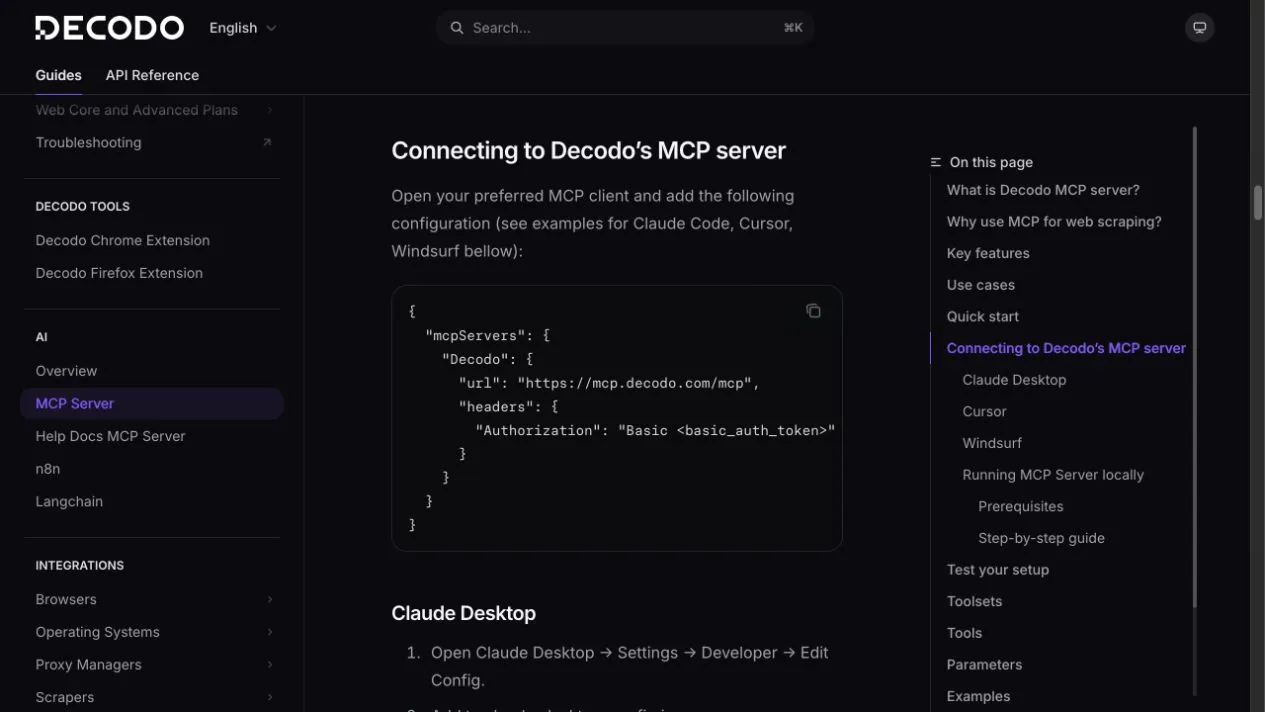
Task: Jump to Why use MCP for web scraping?
Action: point(1054,222)
